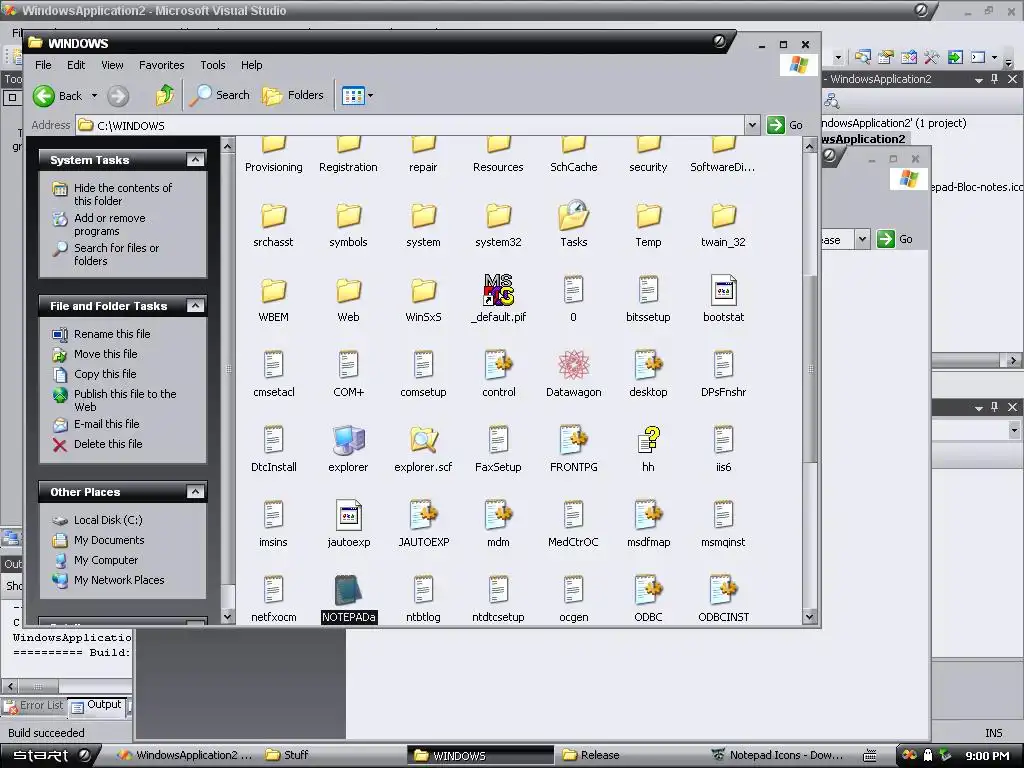Switch to Stuff taskbar window
Viewport: 1024px width, 768px height.
click(287, 755)
